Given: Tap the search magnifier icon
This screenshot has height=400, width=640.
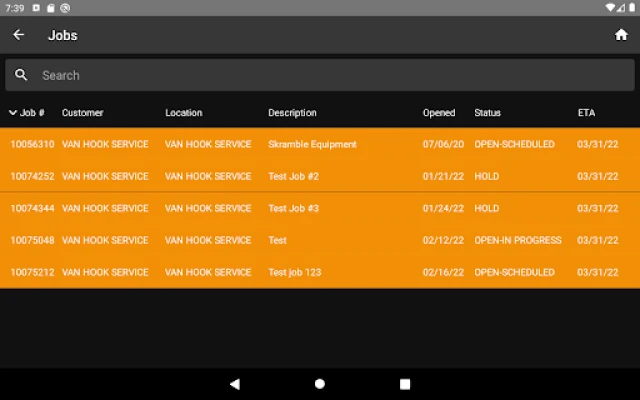Looking at the screenshot, I should pyautogui.click(x=21, y=75).
